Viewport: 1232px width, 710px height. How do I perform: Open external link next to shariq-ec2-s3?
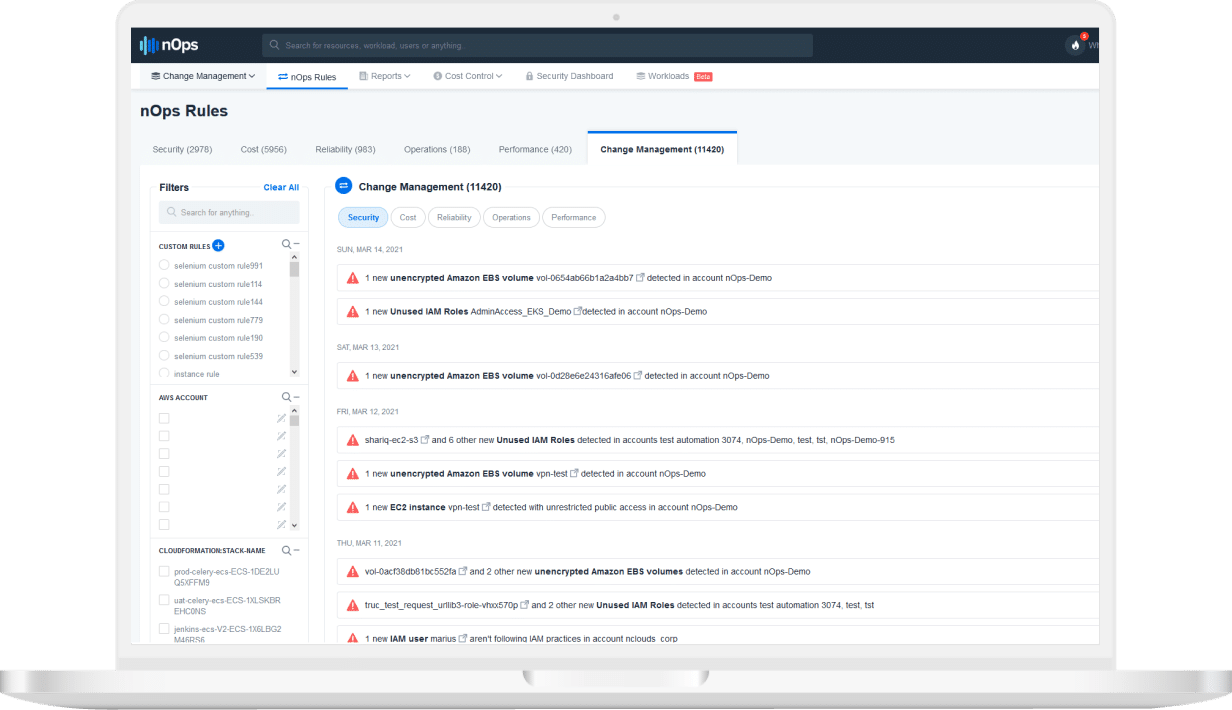click(425, 440)
